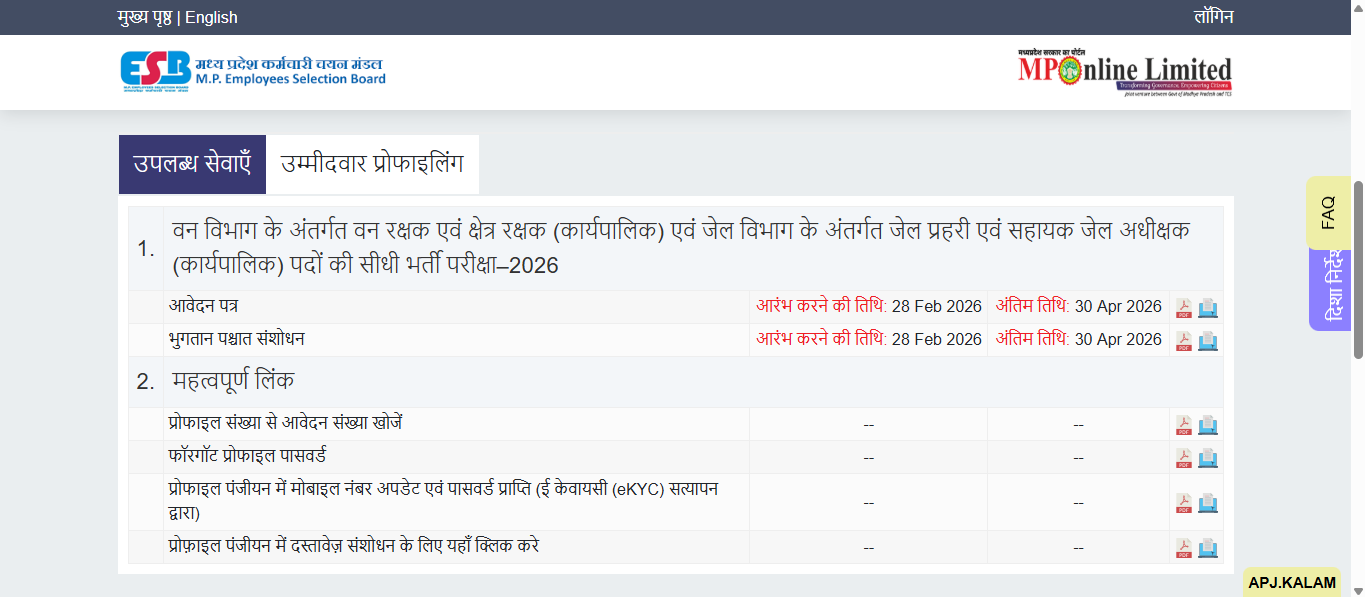This screenshot has height=597, width=1365.
Task: Click the blue apply icon beside आवेदन पत्र
Action: 1207,307
